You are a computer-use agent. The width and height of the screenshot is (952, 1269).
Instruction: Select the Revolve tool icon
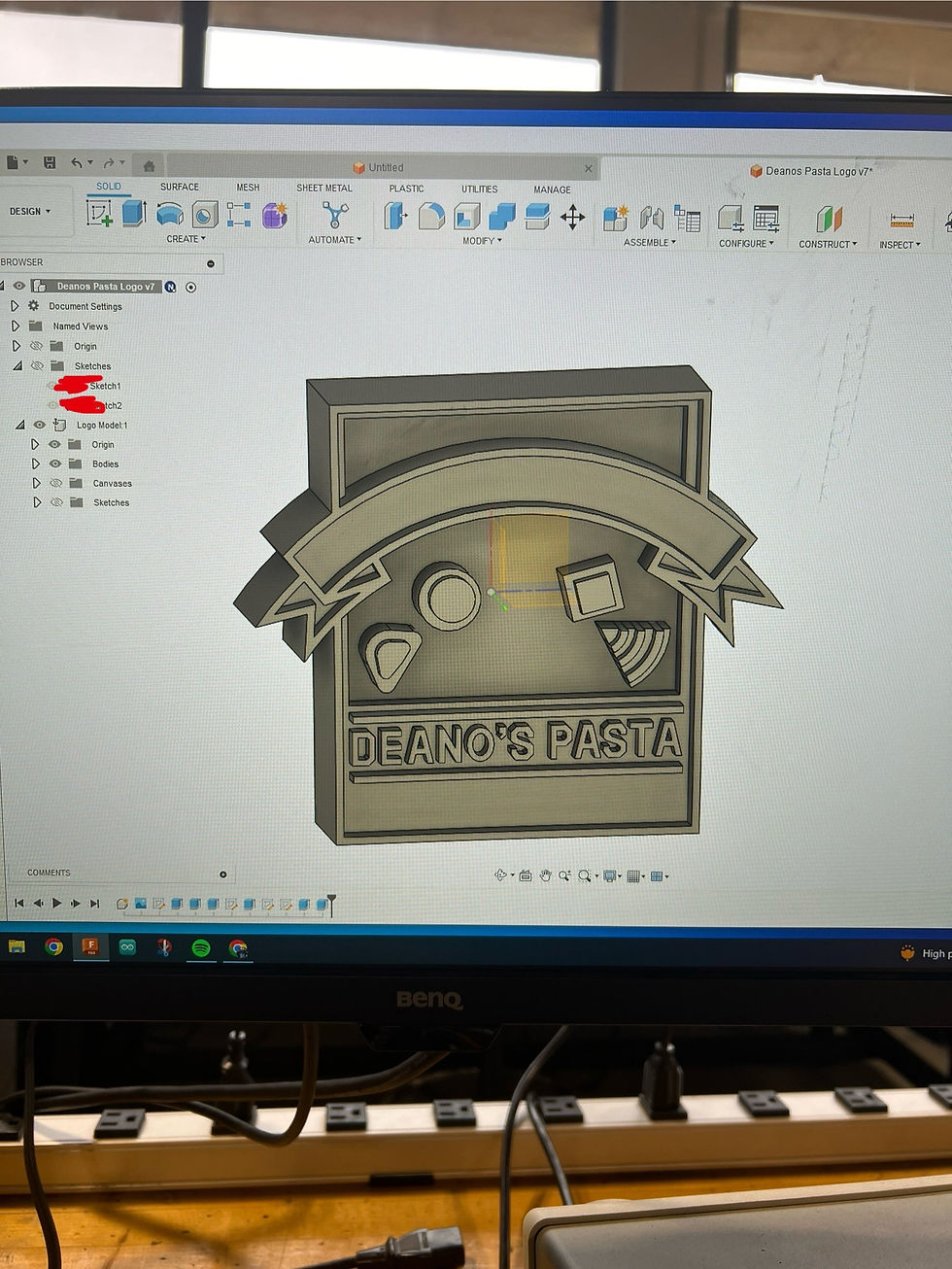[x=170, y=214]
